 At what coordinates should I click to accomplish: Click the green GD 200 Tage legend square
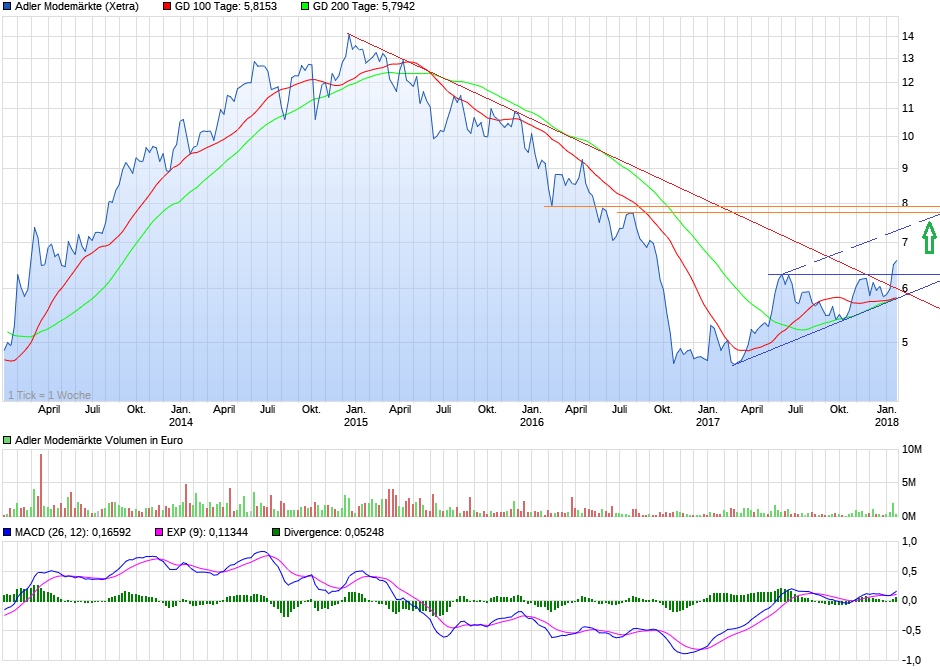305,6
